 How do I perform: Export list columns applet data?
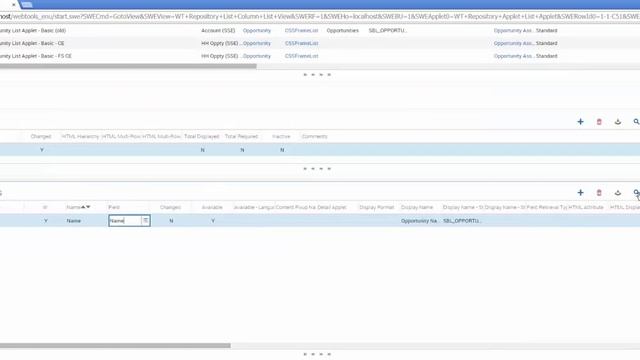coord(618,193)
